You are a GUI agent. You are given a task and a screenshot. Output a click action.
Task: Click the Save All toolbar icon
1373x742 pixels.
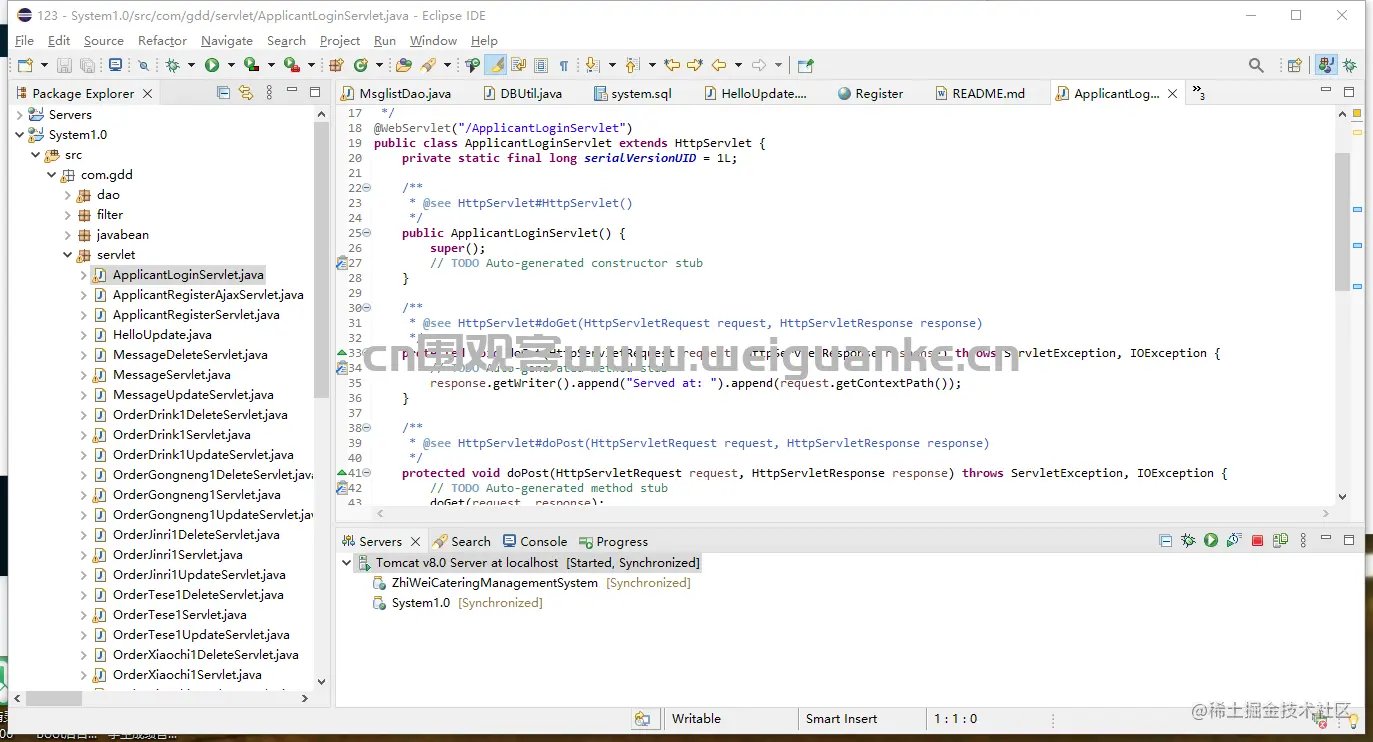click(88, 65)
